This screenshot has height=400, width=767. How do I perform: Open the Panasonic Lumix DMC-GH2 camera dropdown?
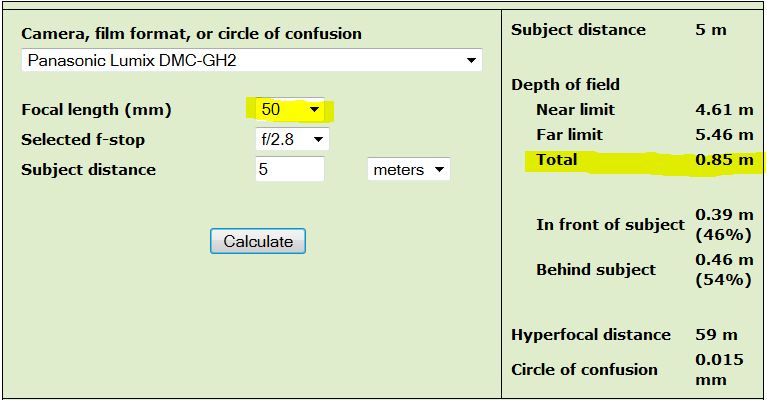(251, 60)
